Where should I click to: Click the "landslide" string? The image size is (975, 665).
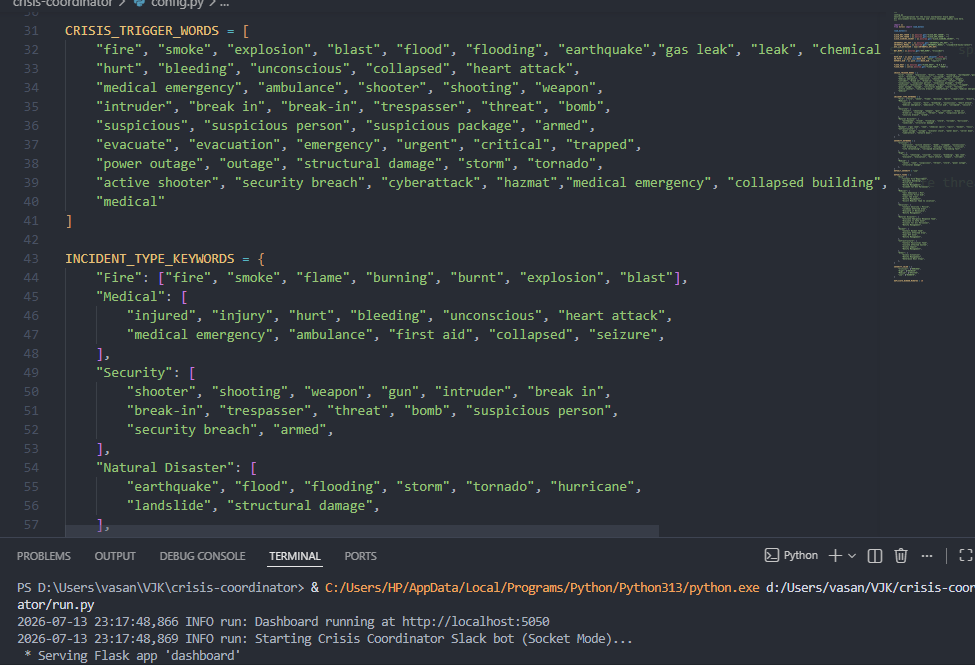(169, 506)
